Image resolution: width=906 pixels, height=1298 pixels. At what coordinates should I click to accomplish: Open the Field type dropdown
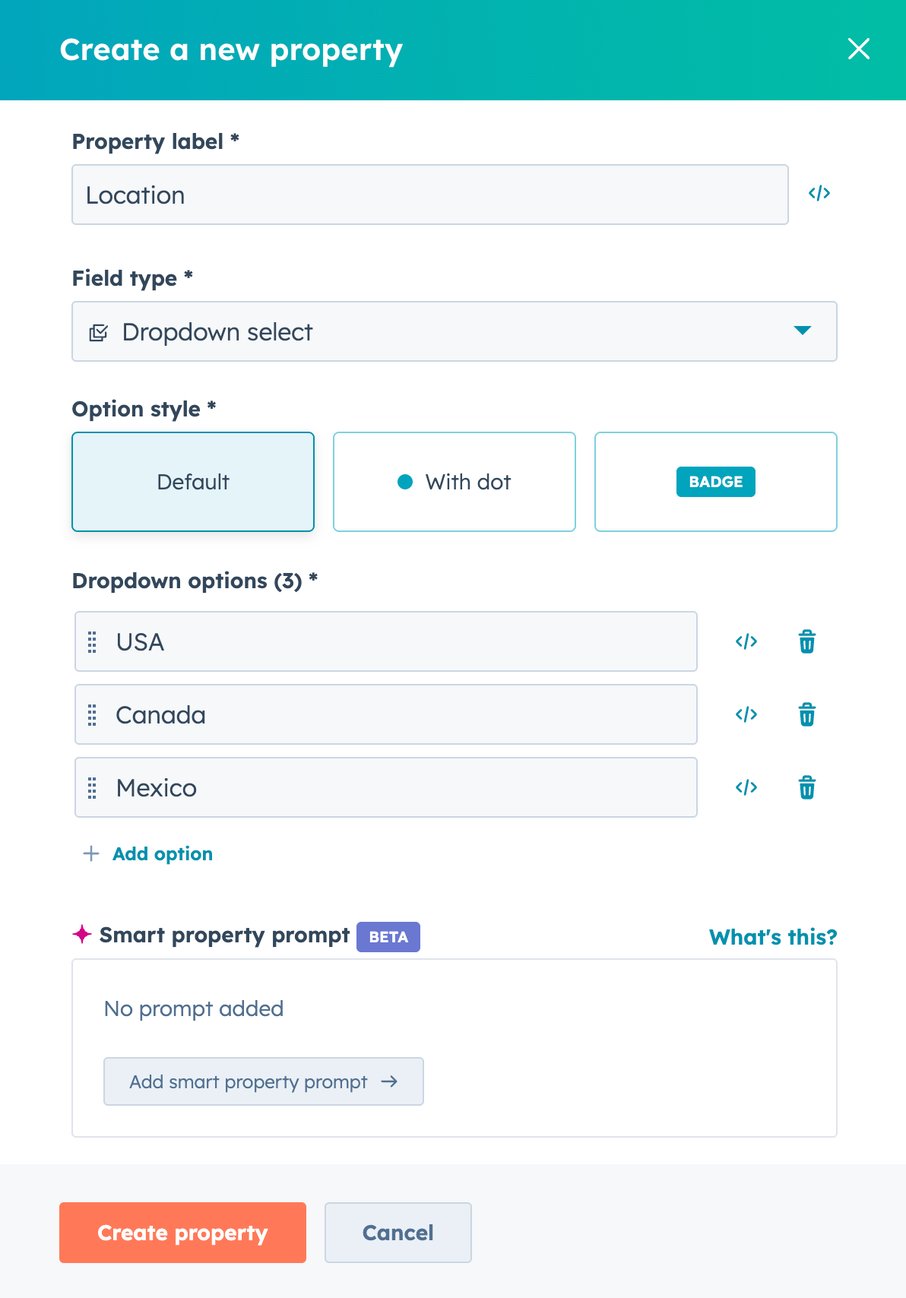pyautogui.click(x=453, y=331)
